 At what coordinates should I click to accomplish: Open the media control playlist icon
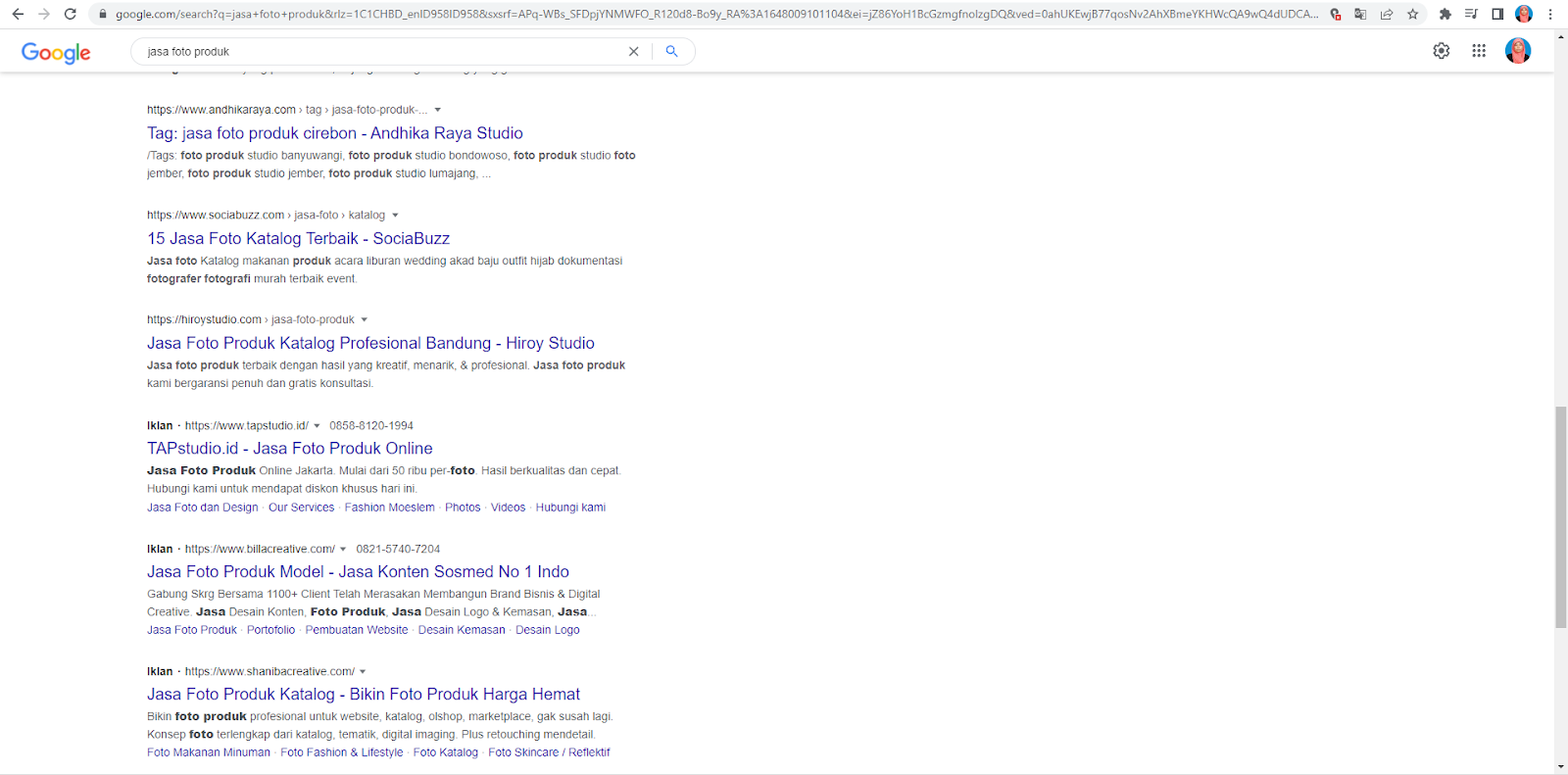1471,14
